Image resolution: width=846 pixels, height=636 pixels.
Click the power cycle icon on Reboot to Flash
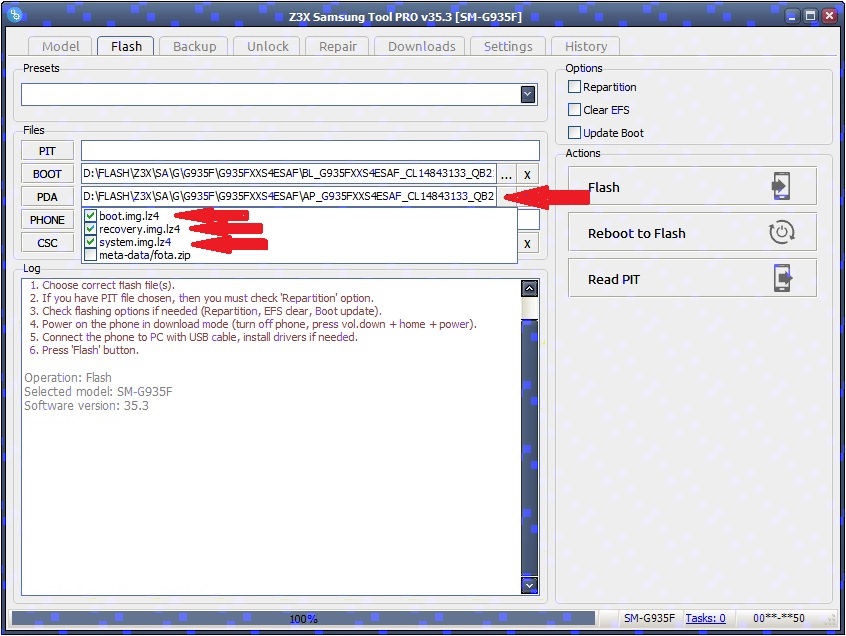781,232
